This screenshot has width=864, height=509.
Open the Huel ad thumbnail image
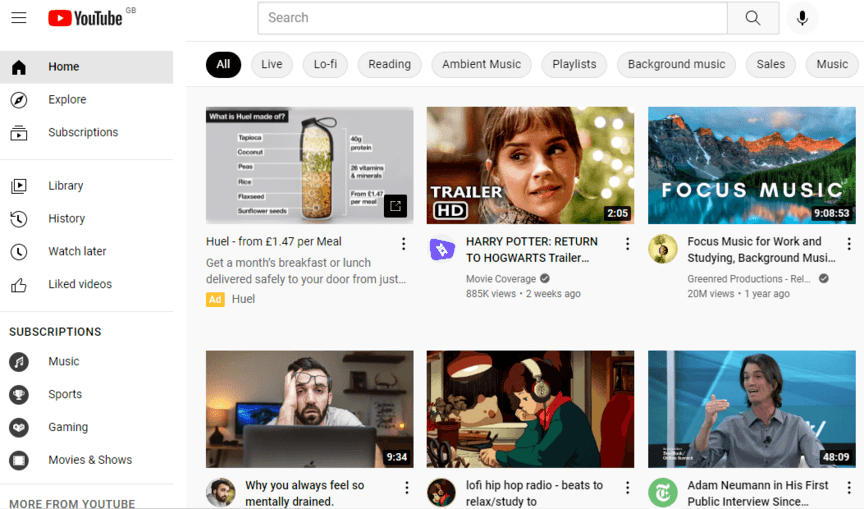pos(310,165)
